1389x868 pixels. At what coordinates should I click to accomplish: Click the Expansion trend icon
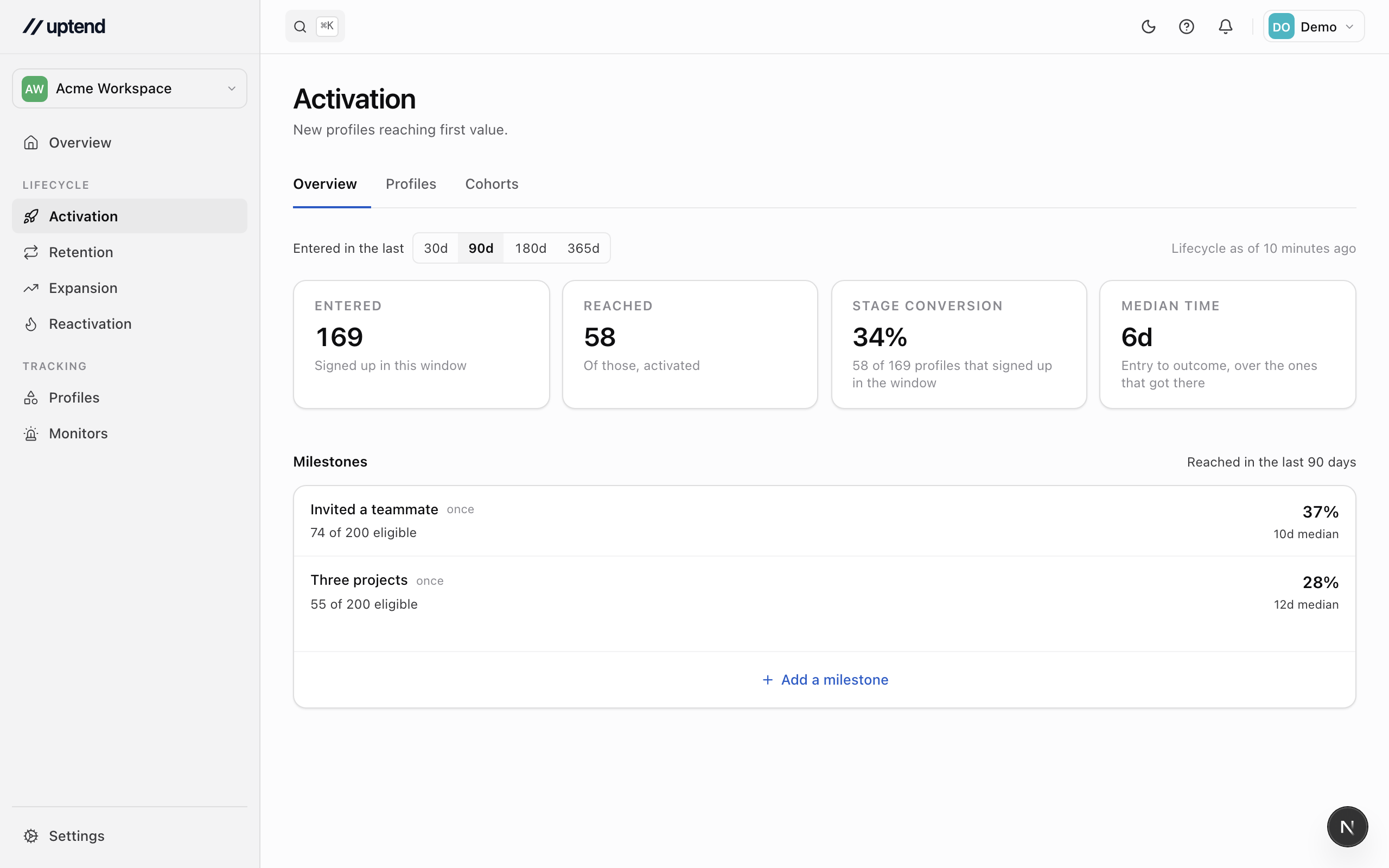[31, 288]
